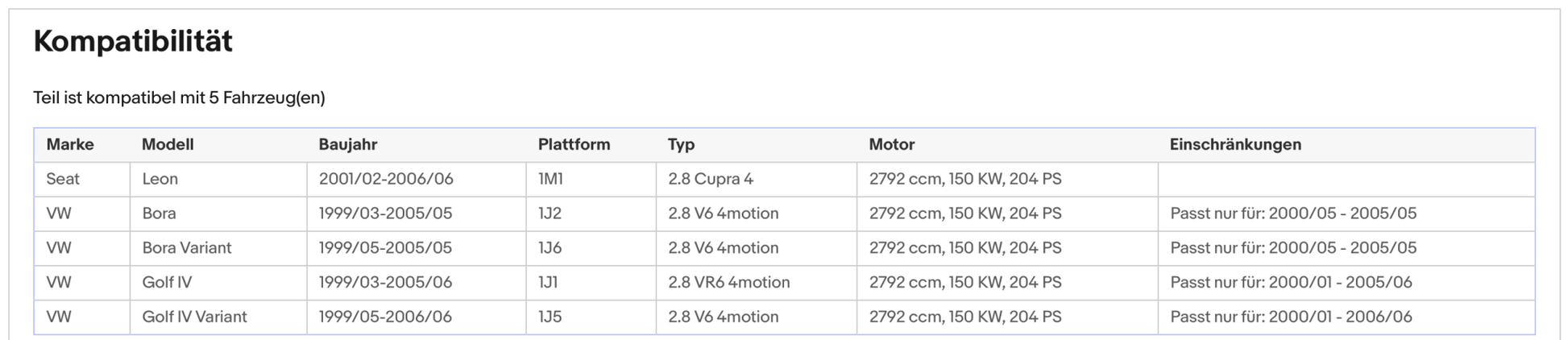This screenshot has width=1568, height=340.
Task: Click Baujahr 2001/02-2006/06 cell
Action: (386, 179)
